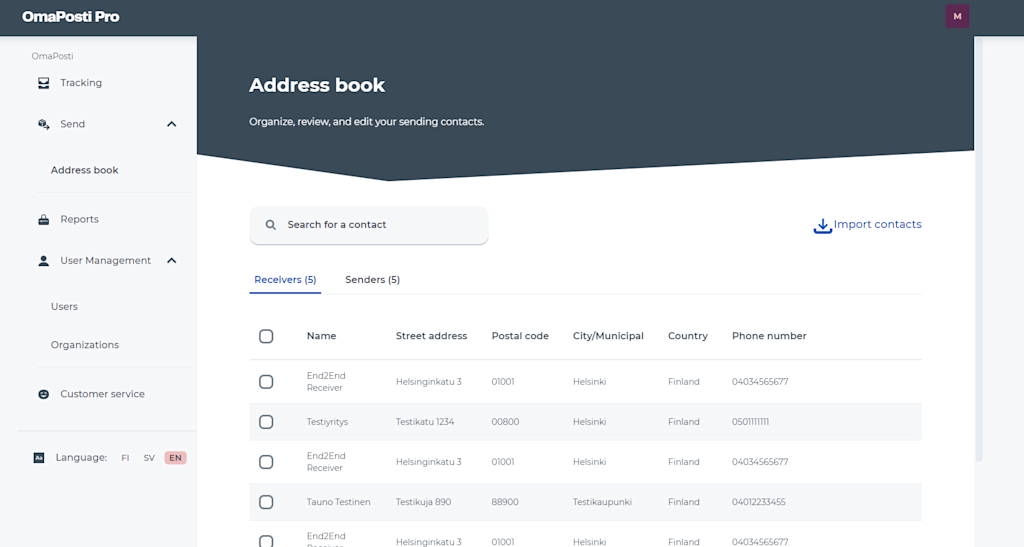Click the Testikatu 1234 address cell
The image size is (1024, 547).
pos(425,422)
